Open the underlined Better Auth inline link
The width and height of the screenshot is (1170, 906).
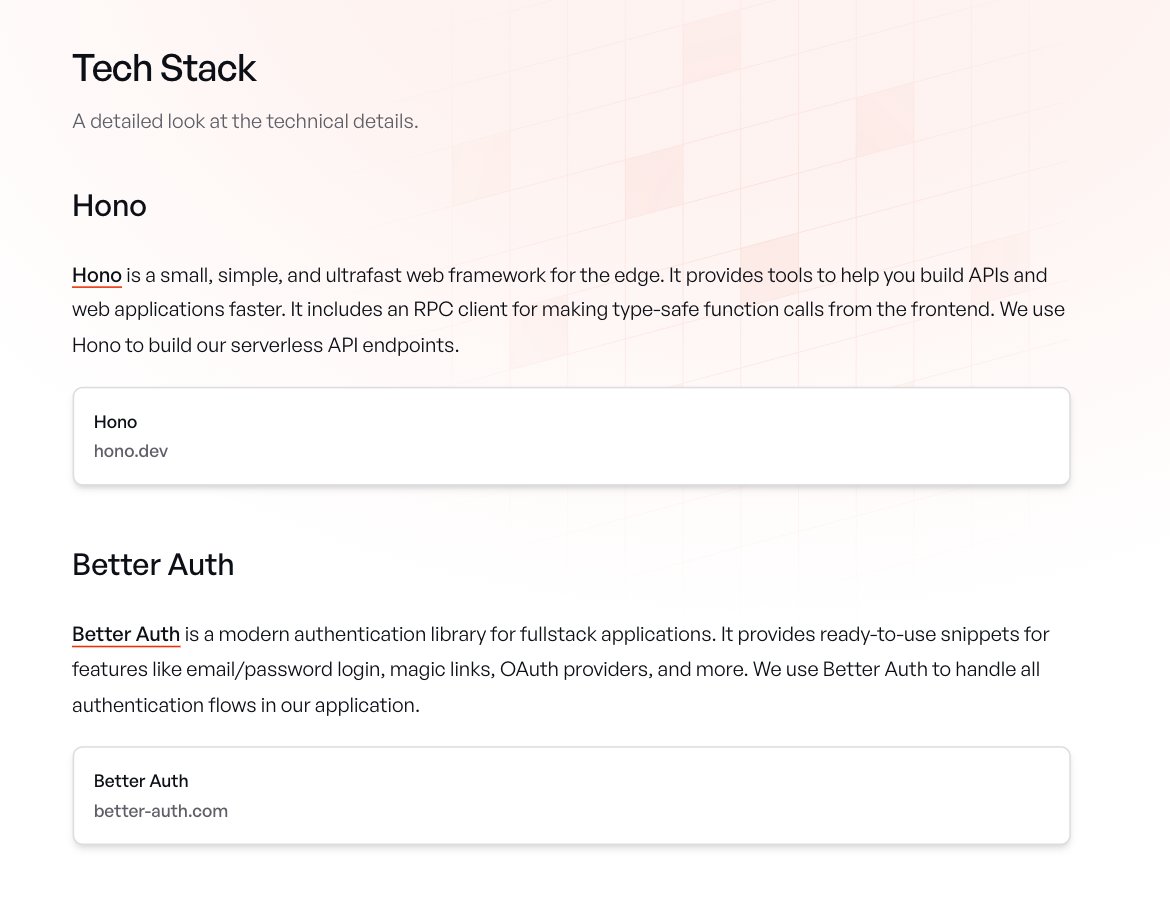pos(126,634)
